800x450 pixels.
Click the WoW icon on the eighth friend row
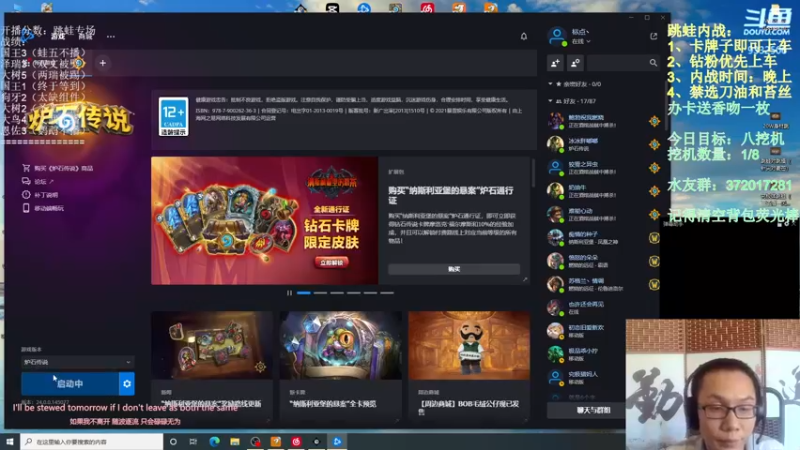(x=654, y=285)
